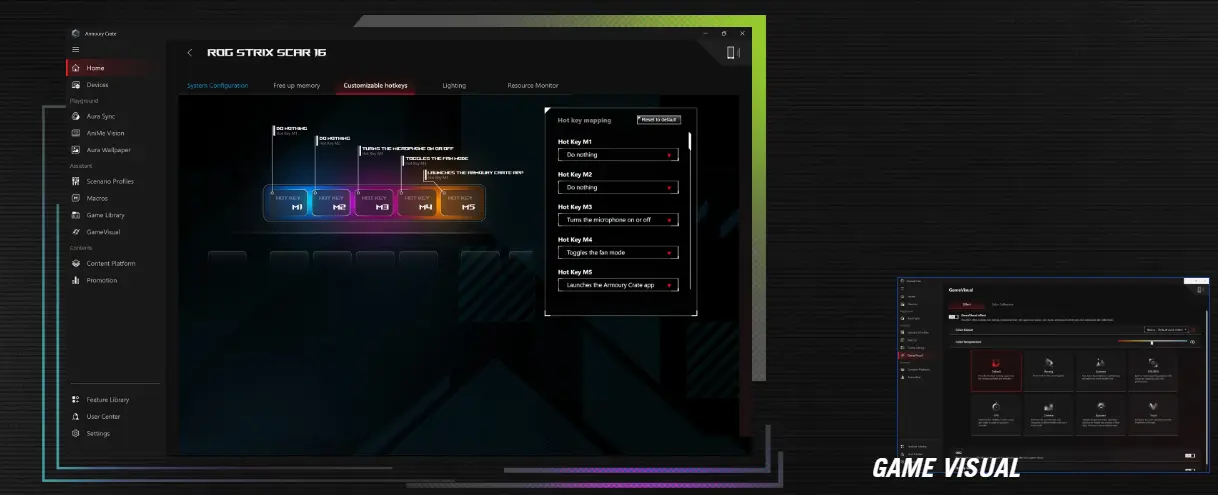Toggle GameVisual effect switch in small window
The width and height of the screenshot is (1218, 495).
(x=954, y=316)
